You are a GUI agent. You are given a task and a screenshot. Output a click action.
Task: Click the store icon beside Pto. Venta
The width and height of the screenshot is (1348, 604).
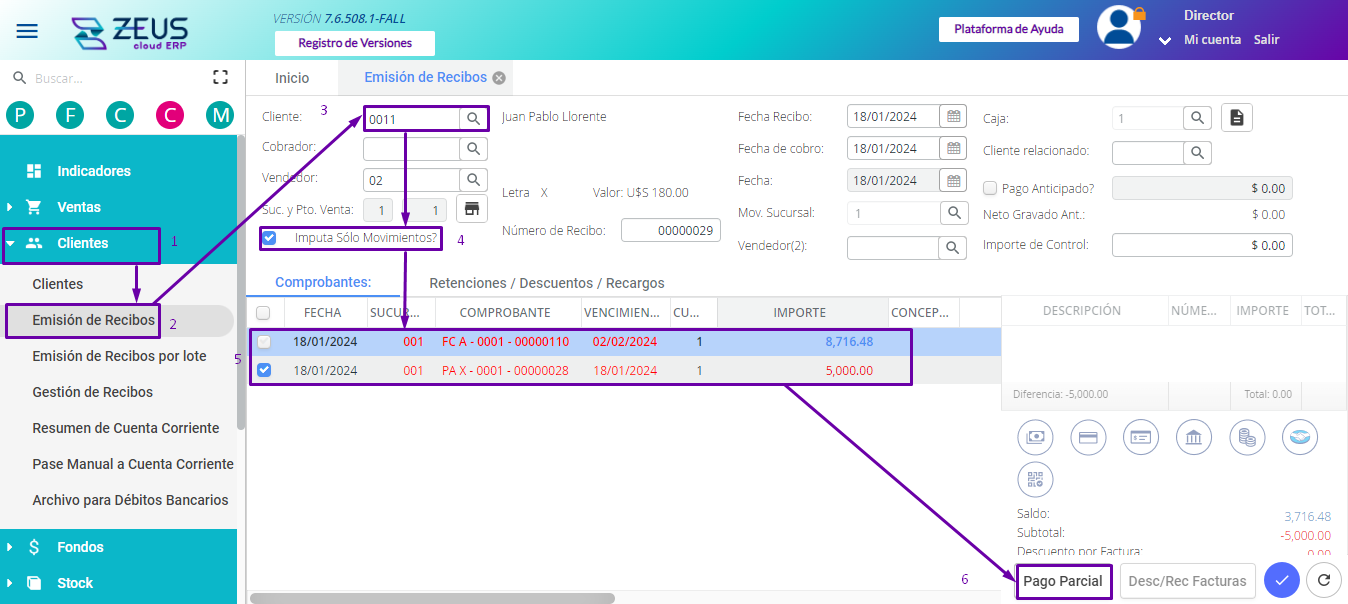[472, 209]
